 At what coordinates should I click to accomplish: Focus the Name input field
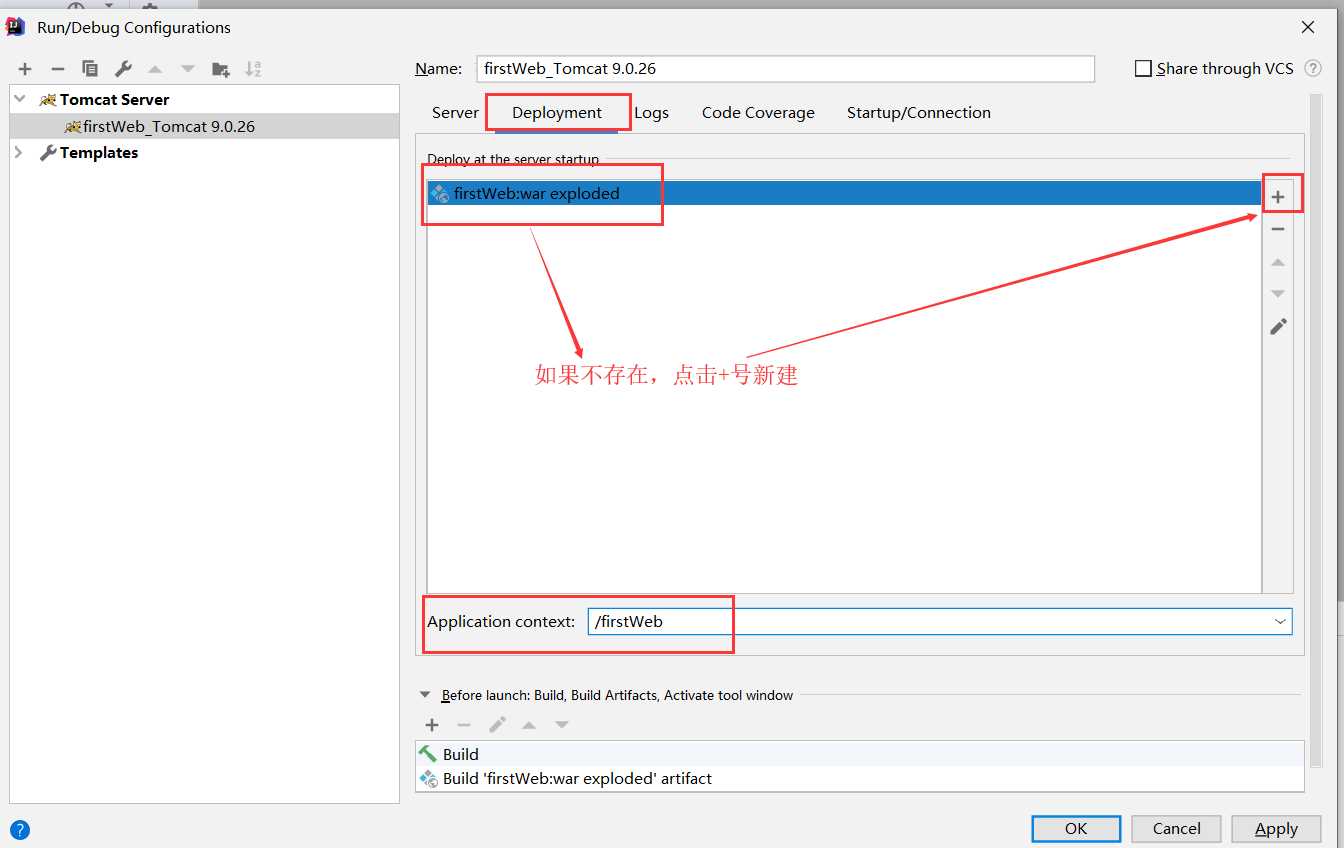click(x=786, y=68)
